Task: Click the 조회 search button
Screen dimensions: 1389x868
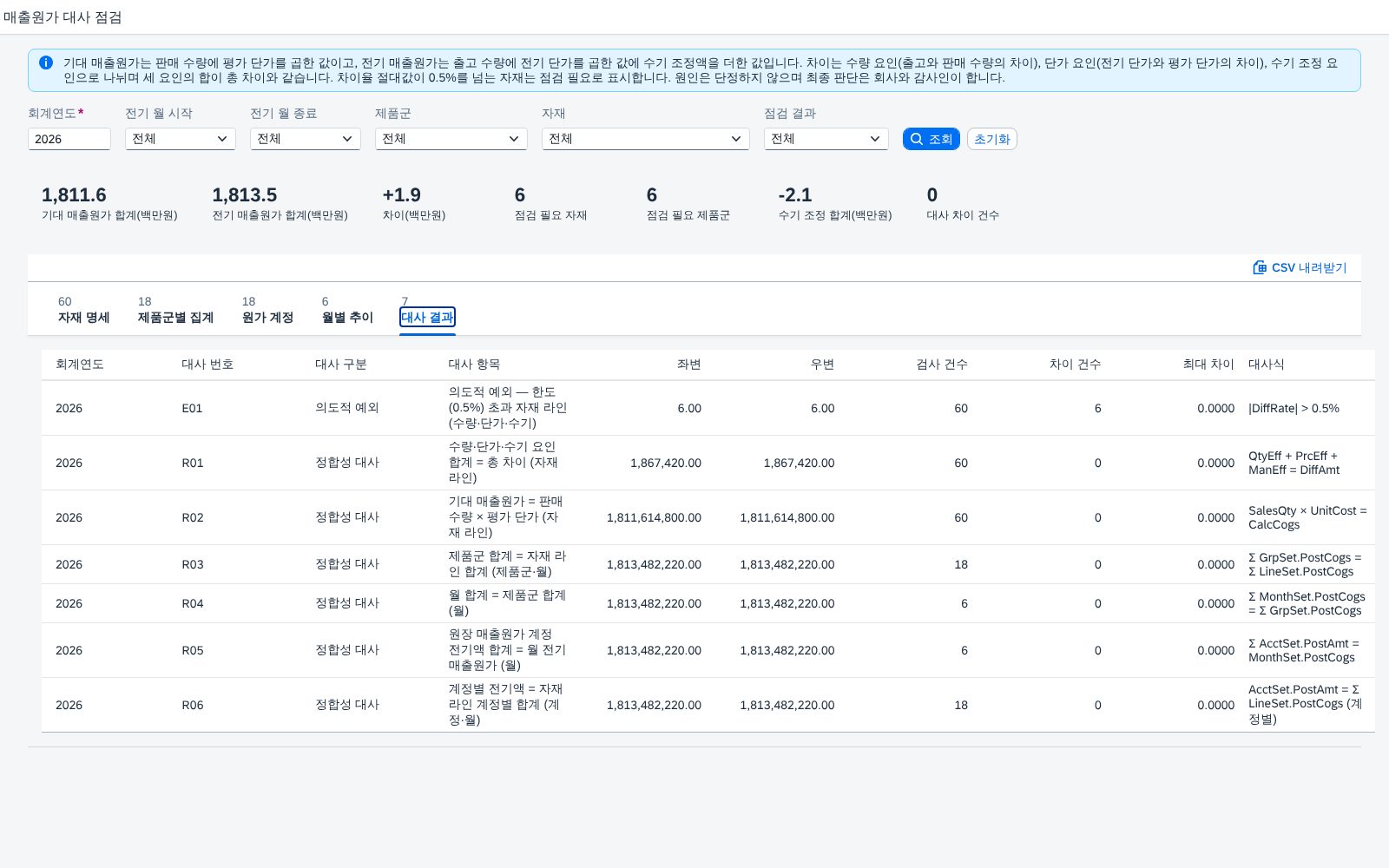Action: click(931, 139)
